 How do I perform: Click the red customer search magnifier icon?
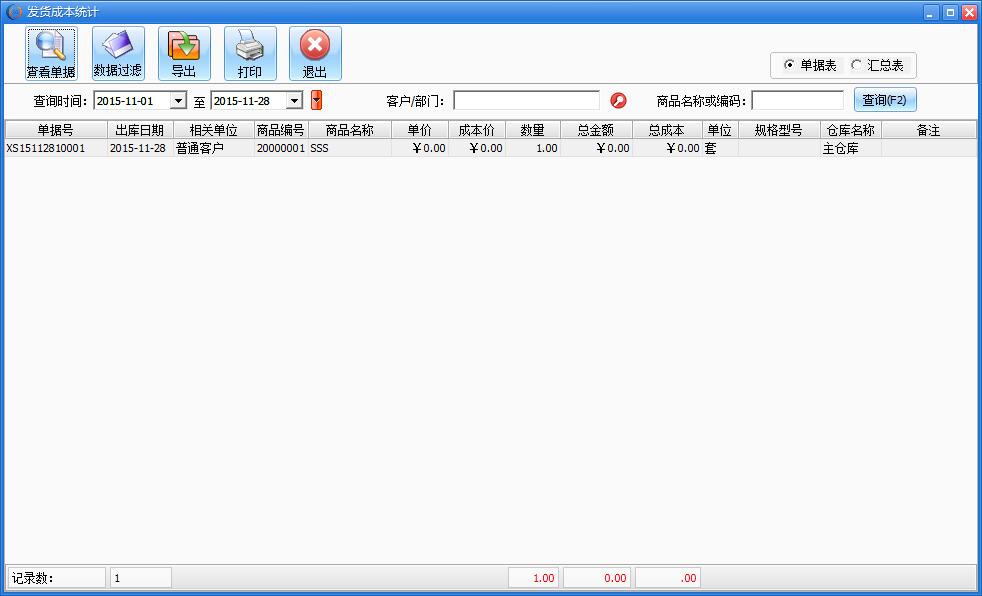point(618,100)
